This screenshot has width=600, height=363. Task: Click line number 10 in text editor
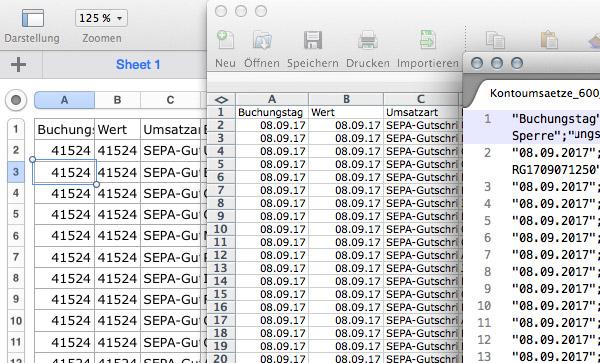coord(484,306)
